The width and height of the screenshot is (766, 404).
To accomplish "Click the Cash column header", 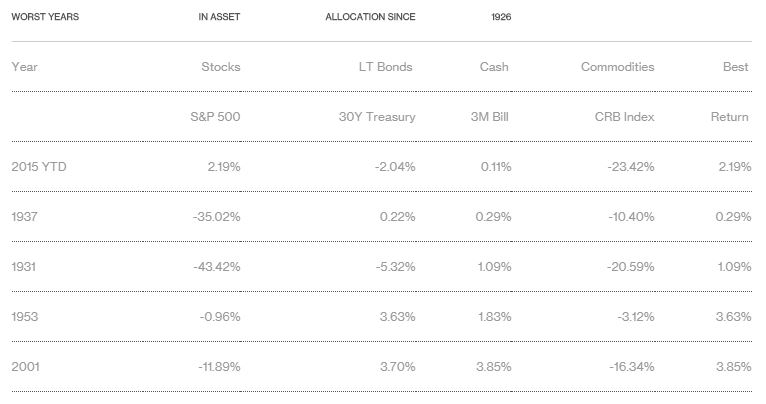I will click(x=494, y=67).
